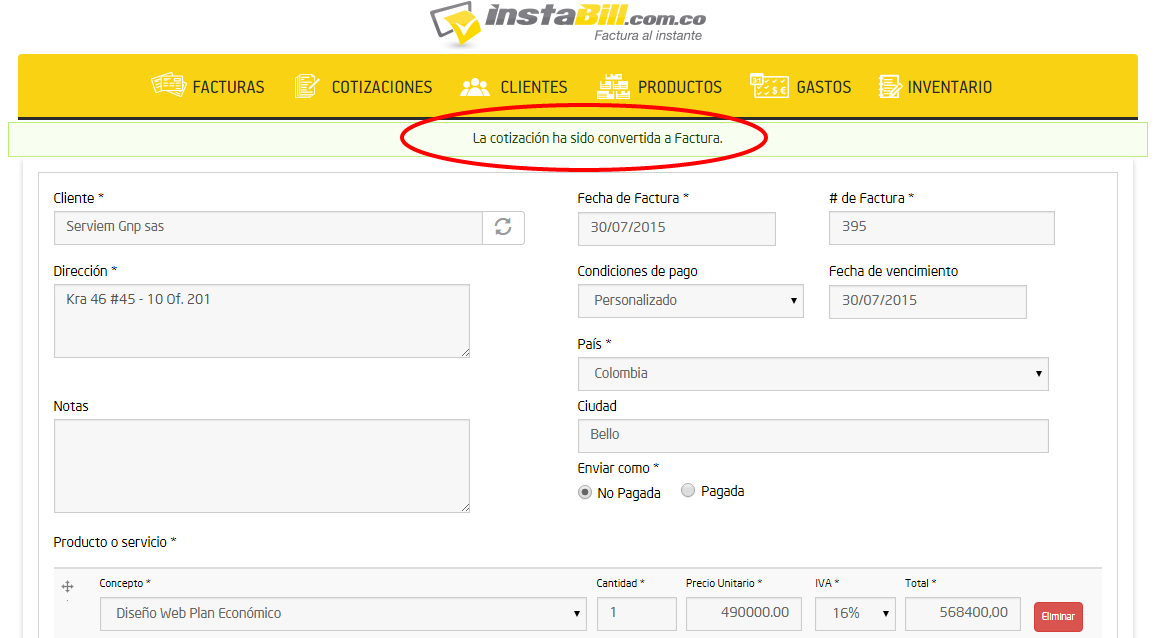
Task: Select the No Pagada radio option
Action: click(x=585, y=492)
